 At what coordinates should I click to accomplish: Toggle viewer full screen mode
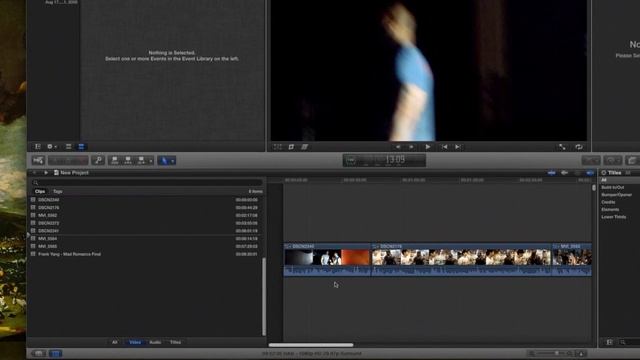coord(562,147)
